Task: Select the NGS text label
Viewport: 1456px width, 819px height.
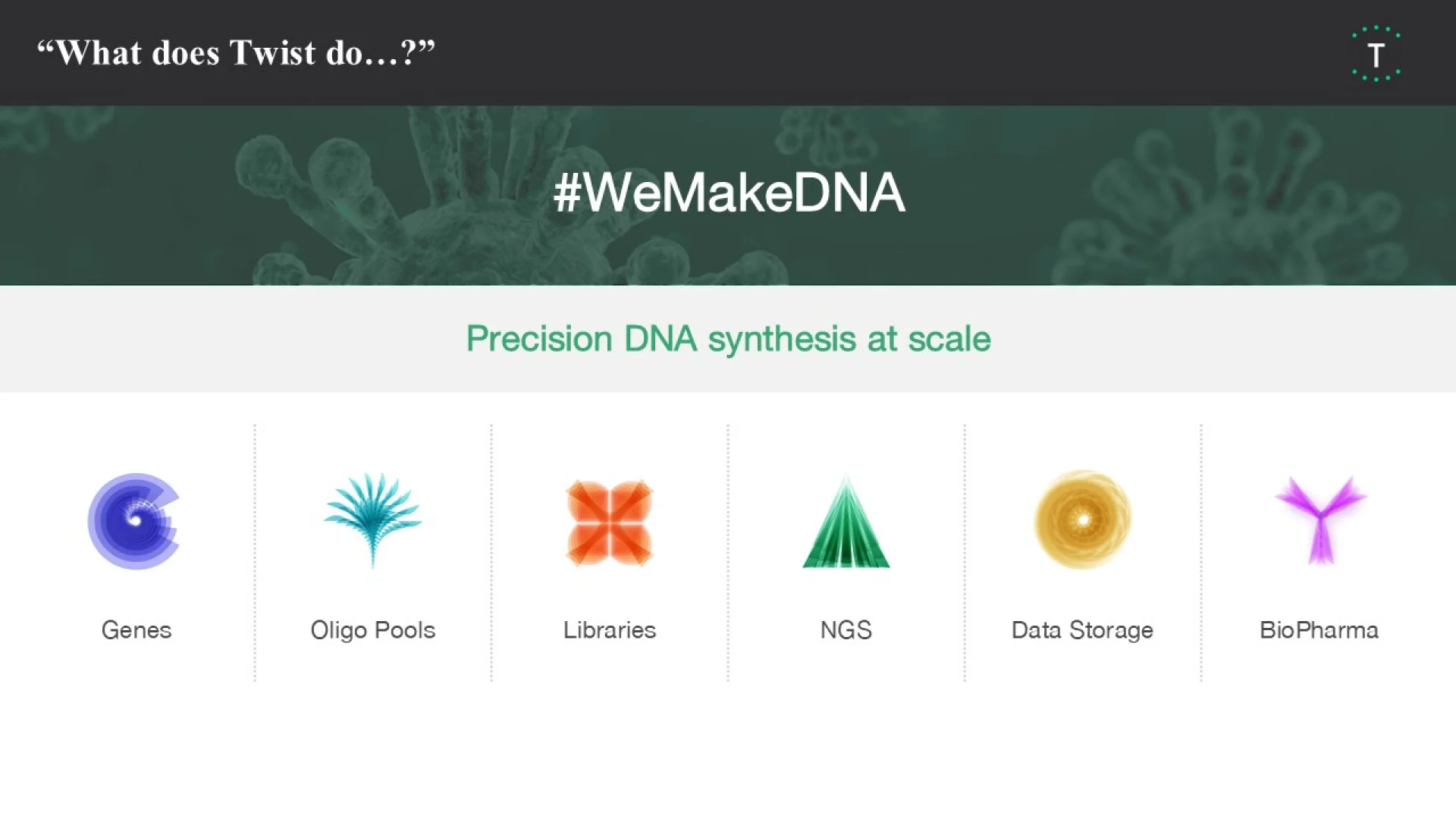Action: tap(846, 630)
